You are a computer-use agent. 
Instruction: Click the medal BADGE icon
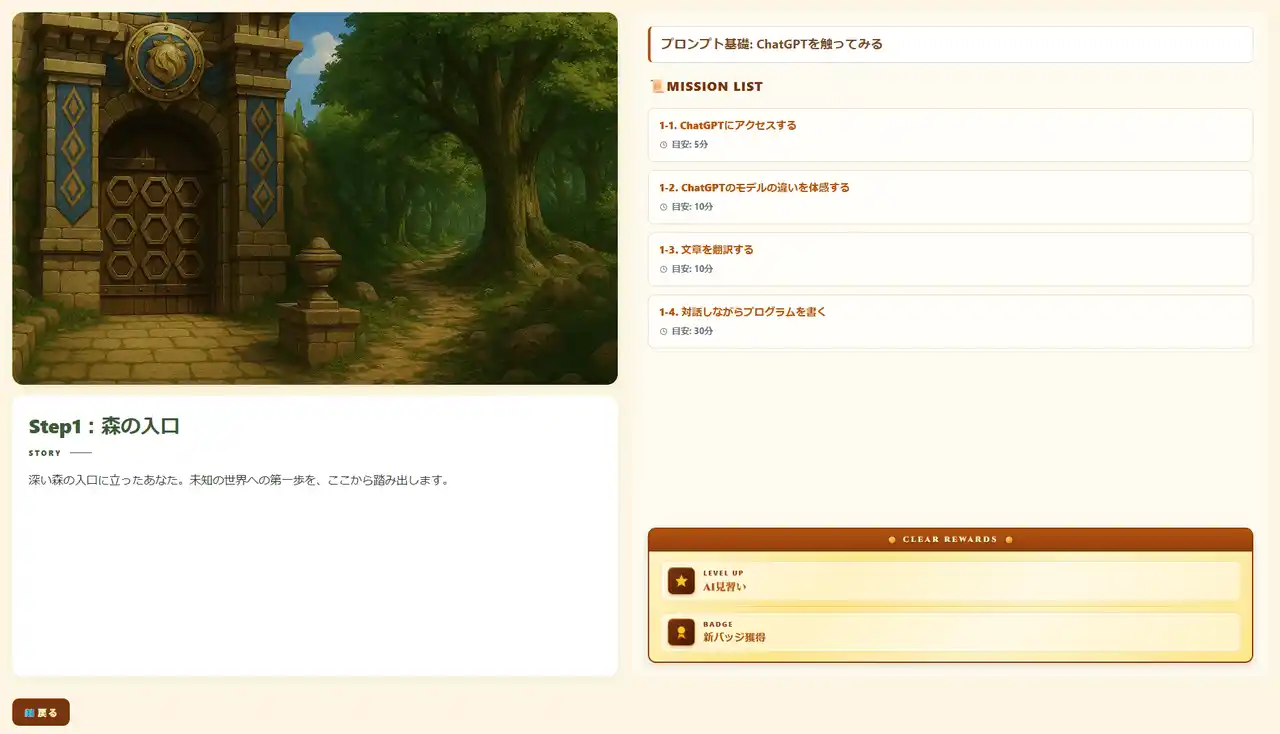point(681,632)
